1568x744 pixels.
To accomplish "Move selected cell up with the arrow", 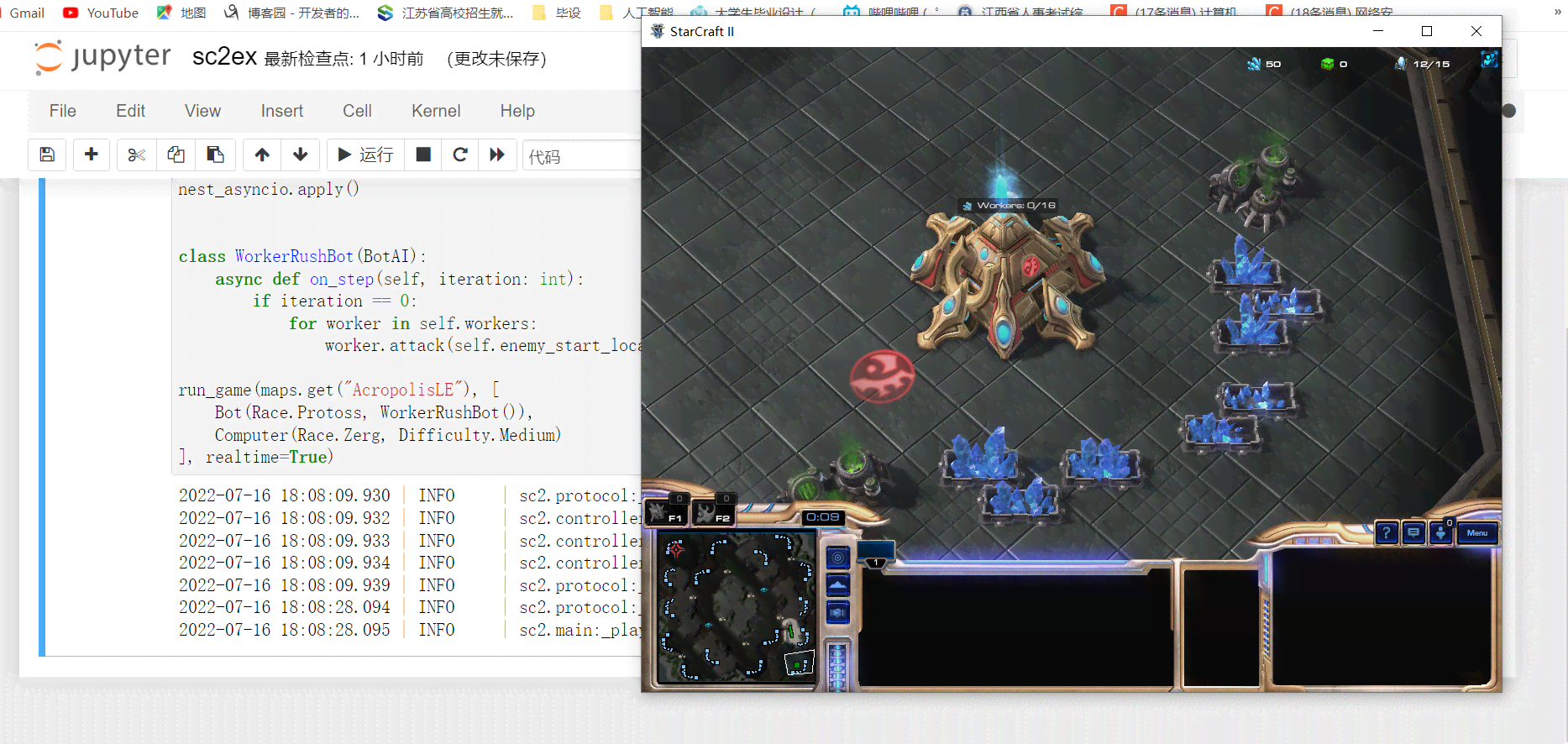I will [x=262, y=155].
